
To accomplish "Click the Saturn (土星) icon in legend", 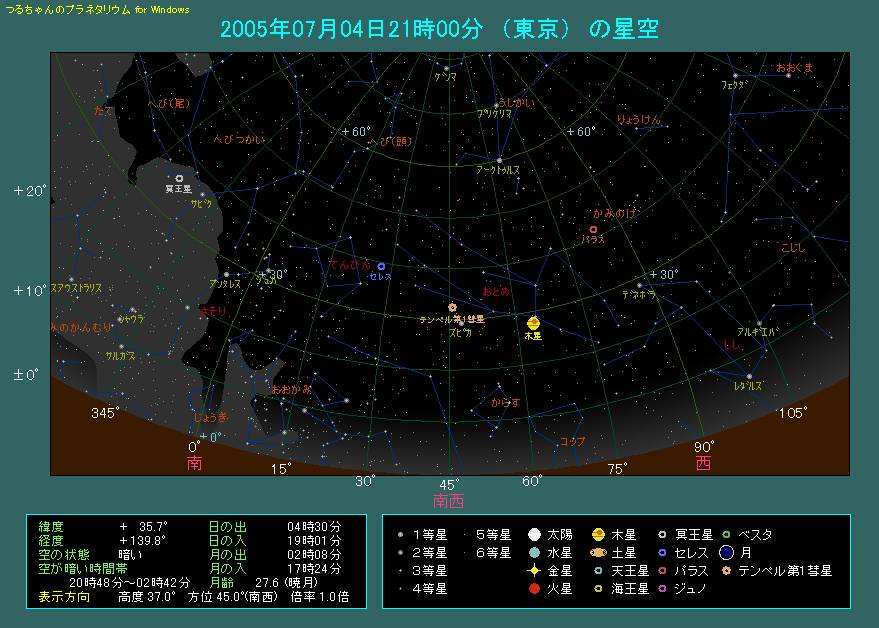I will point(597,553).
